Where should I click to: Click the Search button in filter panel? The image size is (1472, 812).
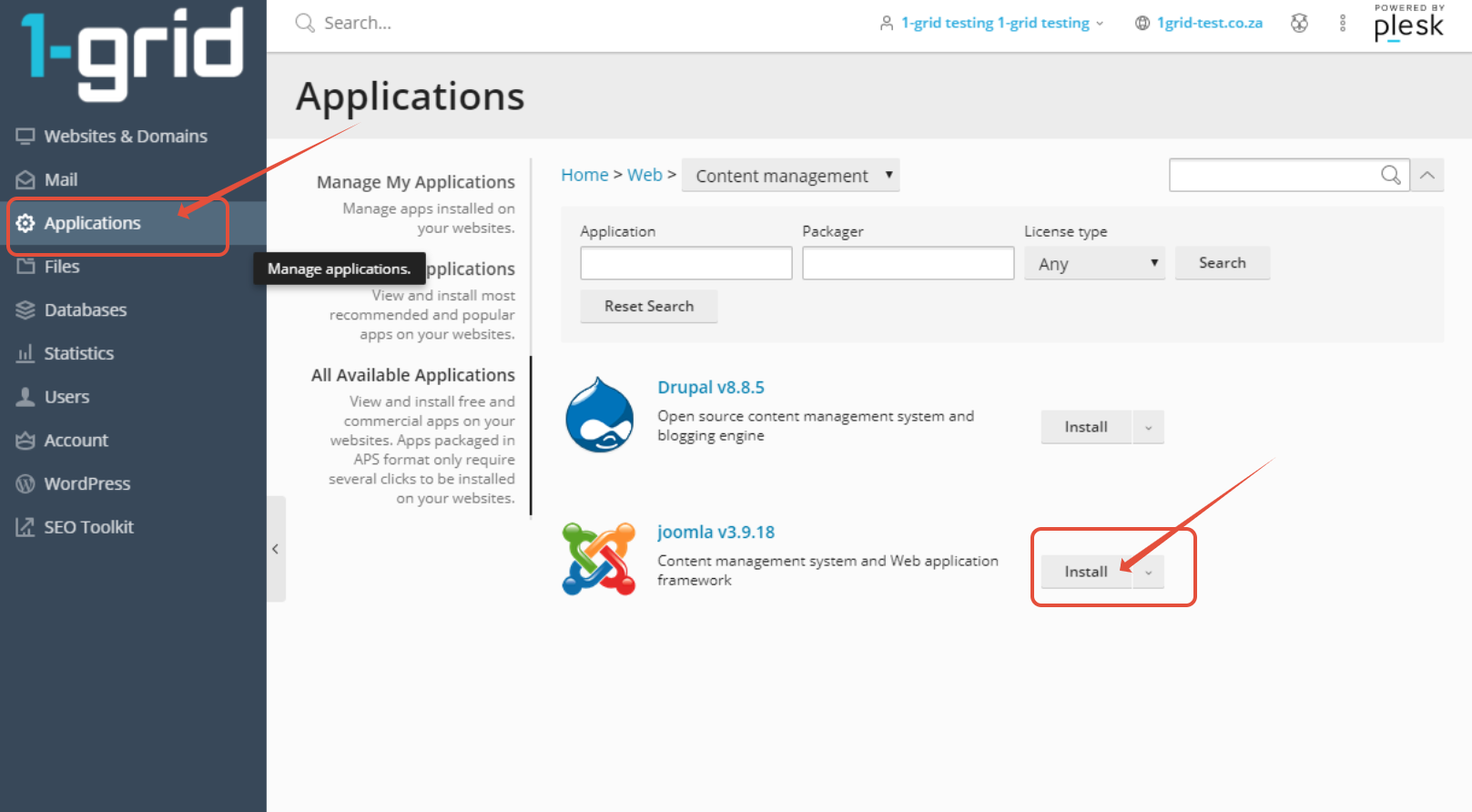pyautogui.click(x=1222, y=263)
